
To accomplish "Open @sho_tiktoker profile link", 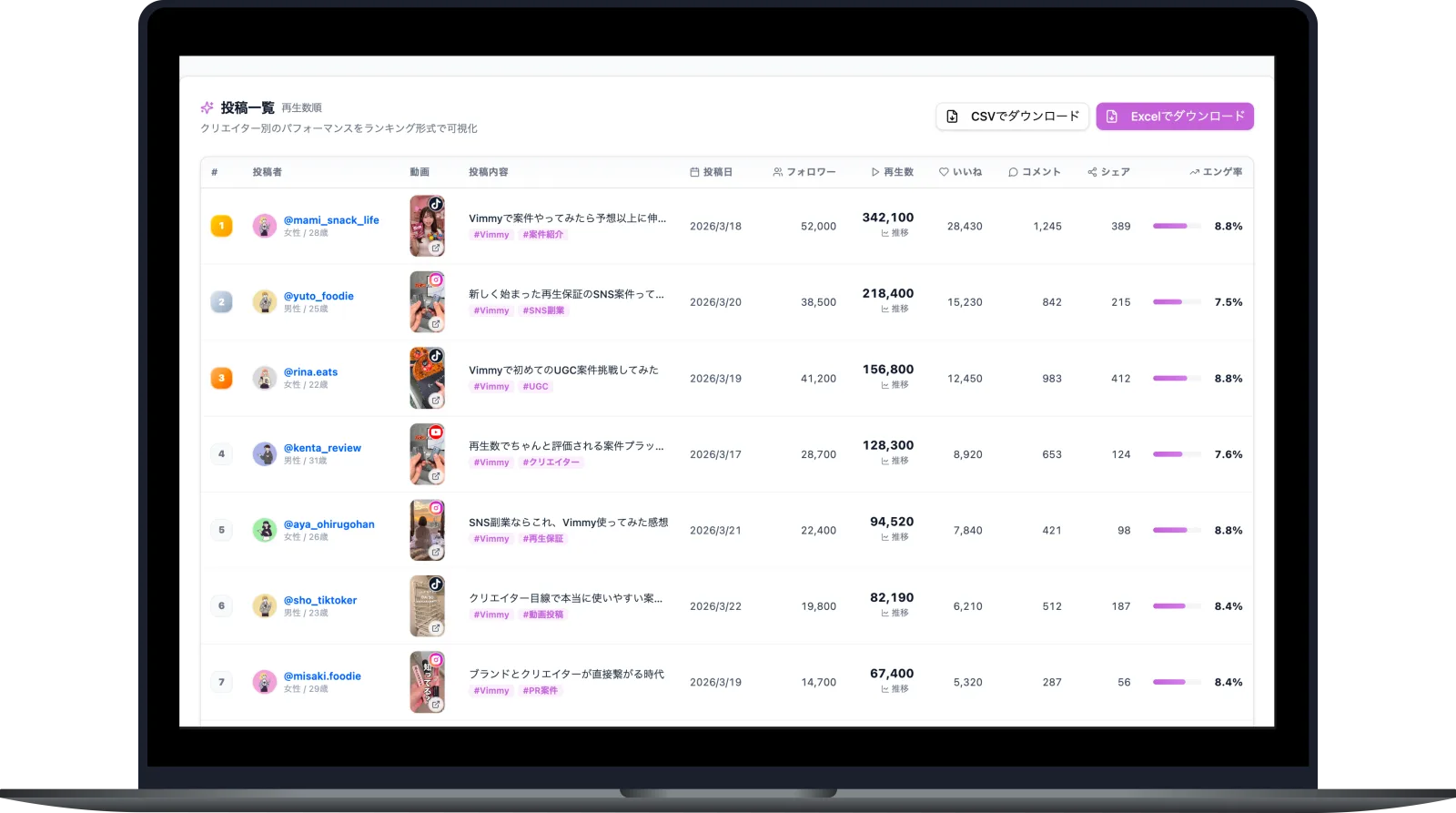I will coord(320,600).
